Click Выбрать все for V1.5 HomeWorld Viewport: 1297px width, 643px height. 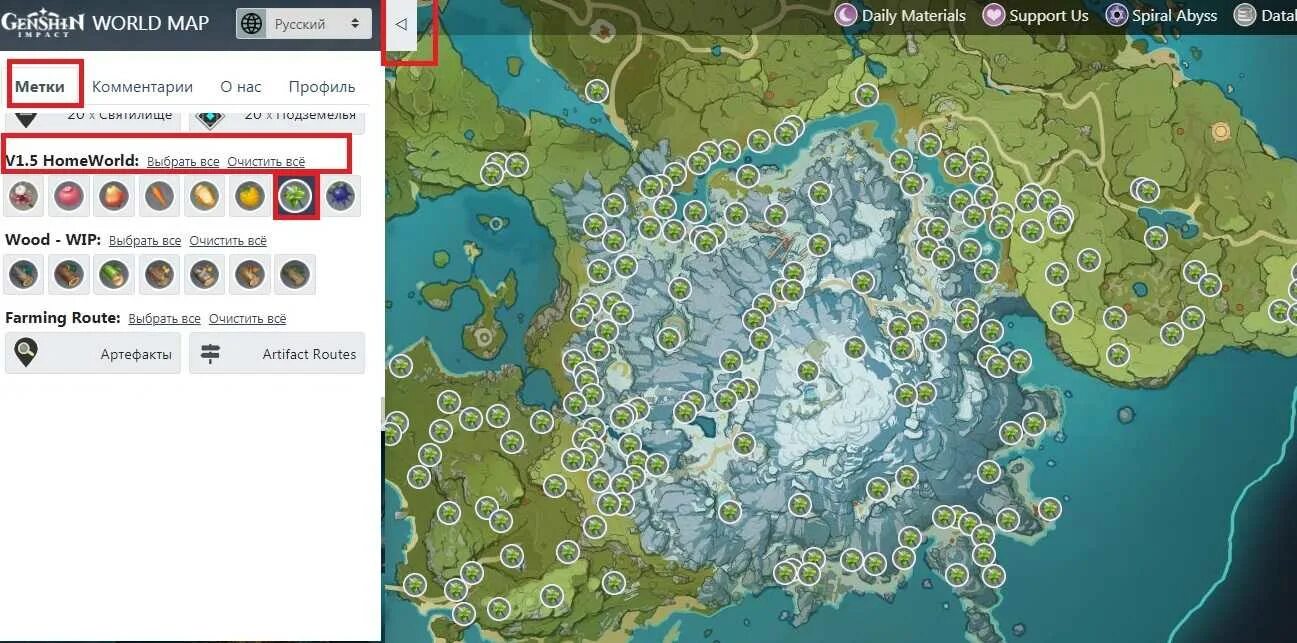click(x=183, y=161)
